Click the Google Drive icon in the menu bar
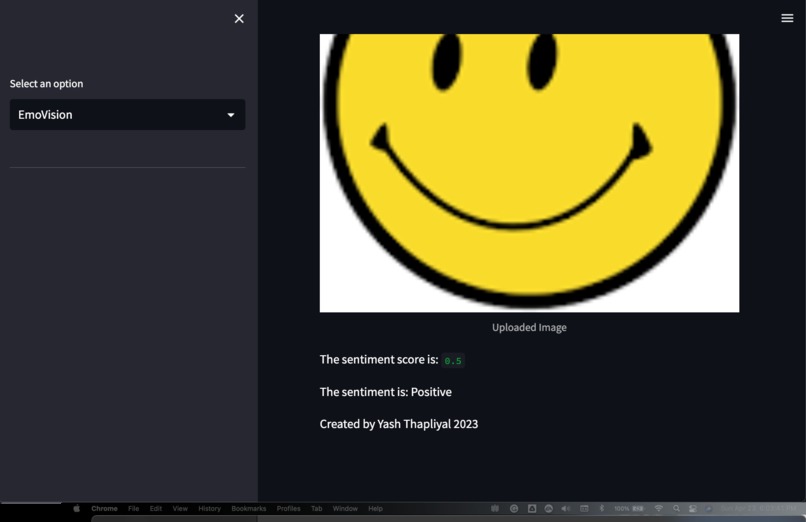Image resolution: width=806 pixels, height=522 pixels. coord(532,509)
